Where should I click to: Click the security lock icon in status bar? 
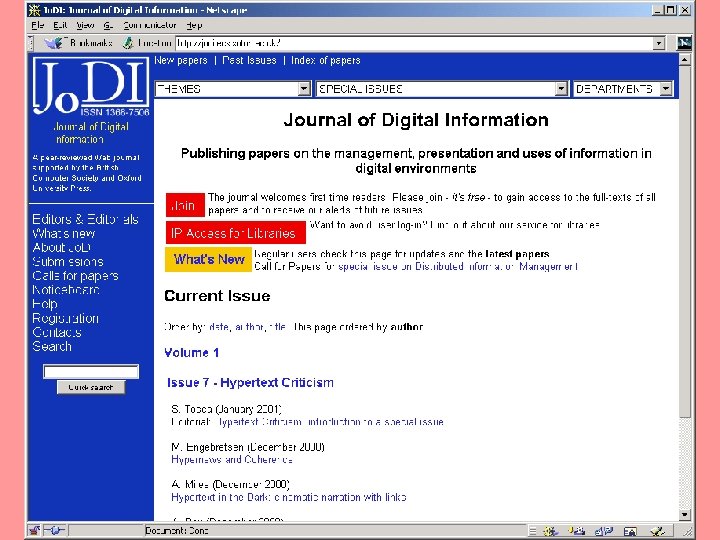point(34,531)
